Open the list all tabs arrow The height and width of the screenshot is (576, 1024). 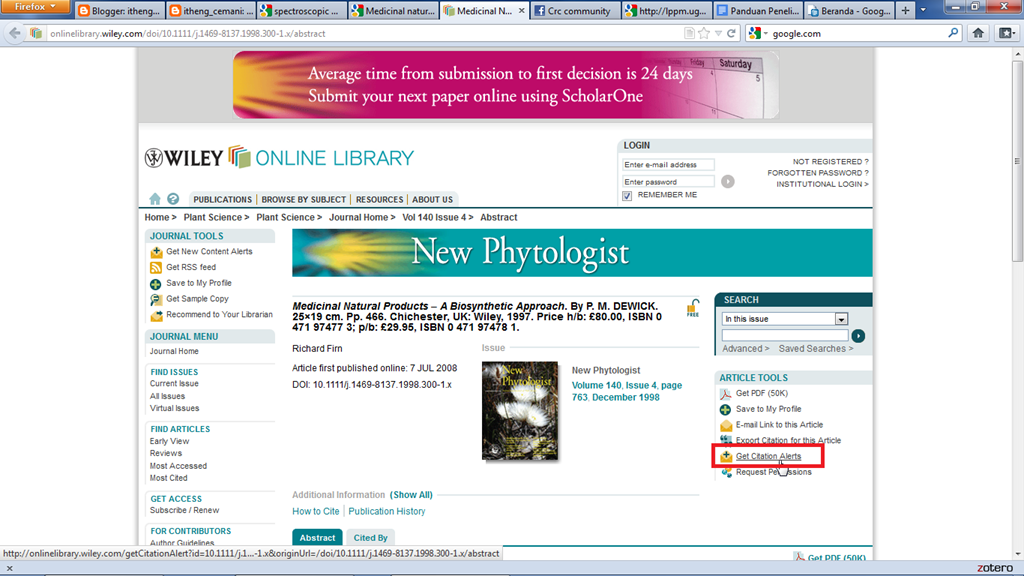tap(923, 10)
